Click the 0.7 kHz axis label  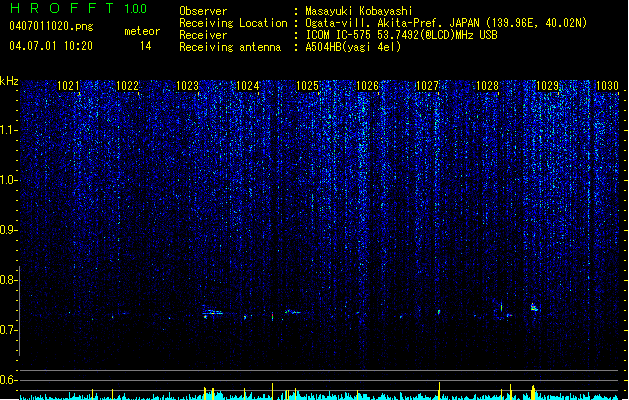click(9, 330)
